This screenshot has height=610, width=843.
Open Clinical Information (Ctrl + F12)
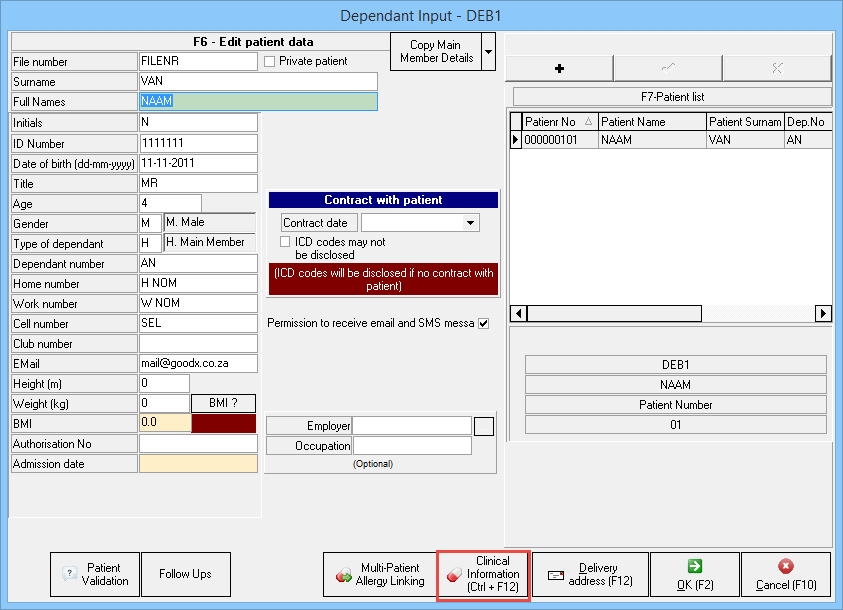(x=483, y=575)
